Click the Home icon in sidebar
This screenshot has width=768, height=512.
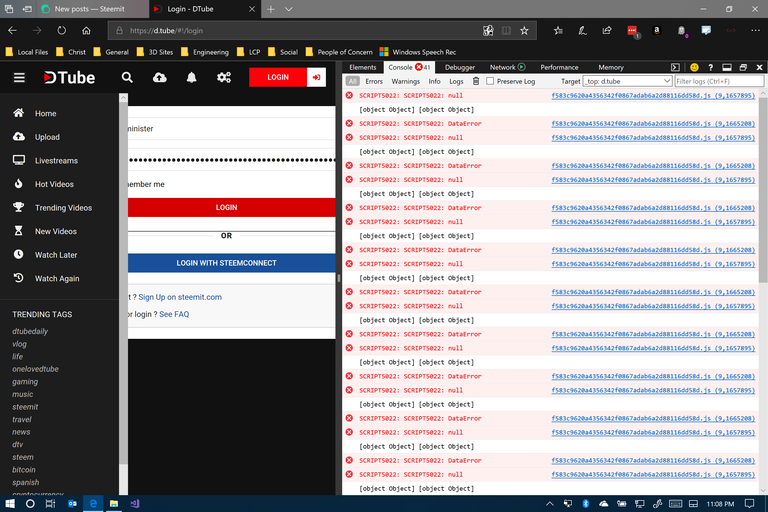[19, 113]
